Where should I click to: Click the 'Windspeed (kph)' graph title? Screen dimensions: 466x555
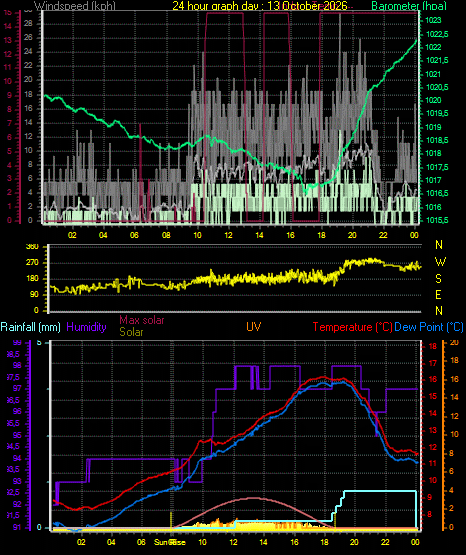click(75, 5)
